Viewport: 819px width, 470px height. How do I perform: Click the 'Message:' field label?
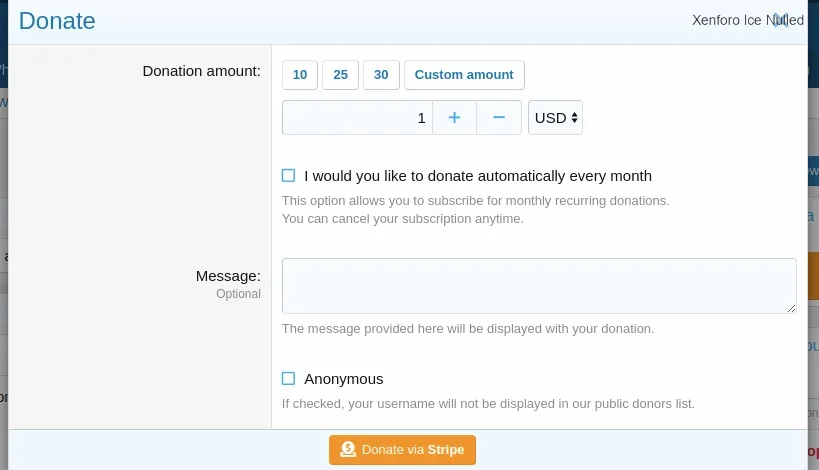click(228, 276)
